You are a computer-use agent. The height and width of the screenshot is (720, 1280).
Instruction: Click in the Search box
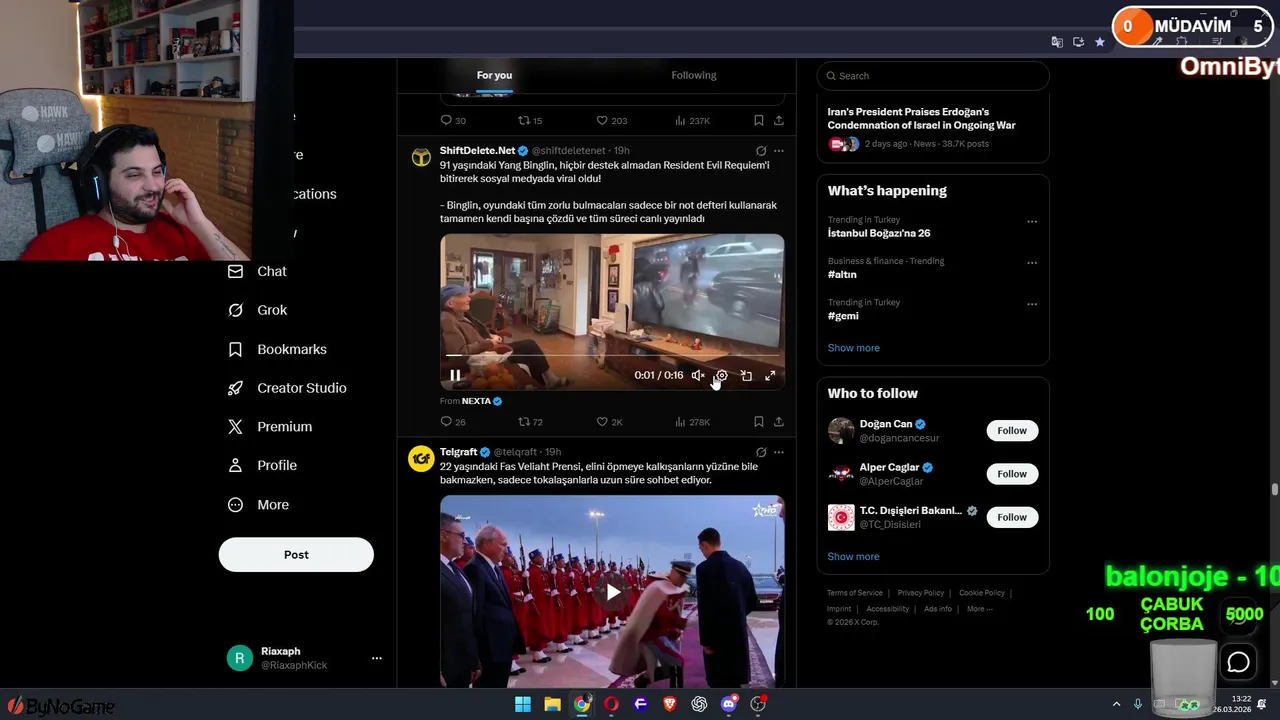933,76
